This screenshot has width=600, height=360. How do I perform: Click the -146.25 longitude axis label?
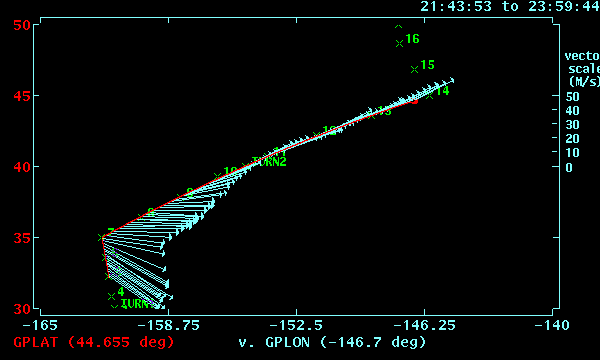point(424,326)
